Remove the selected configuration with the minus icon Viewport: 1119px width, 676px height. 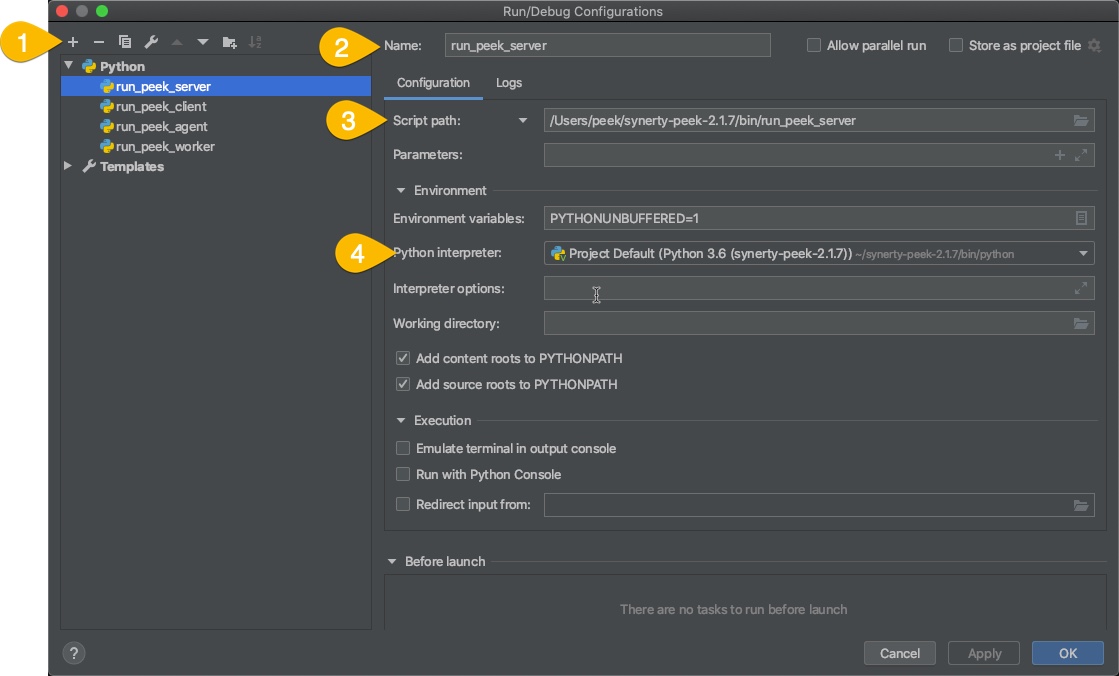click(98, 42)
